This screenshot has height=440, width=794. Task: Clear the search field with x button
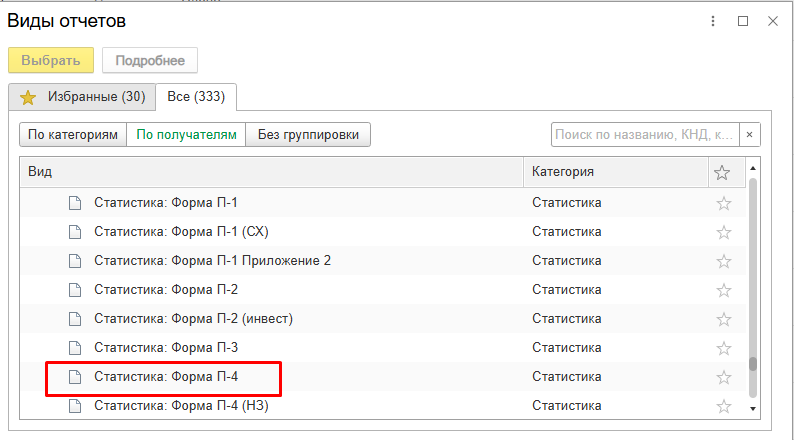749,135
